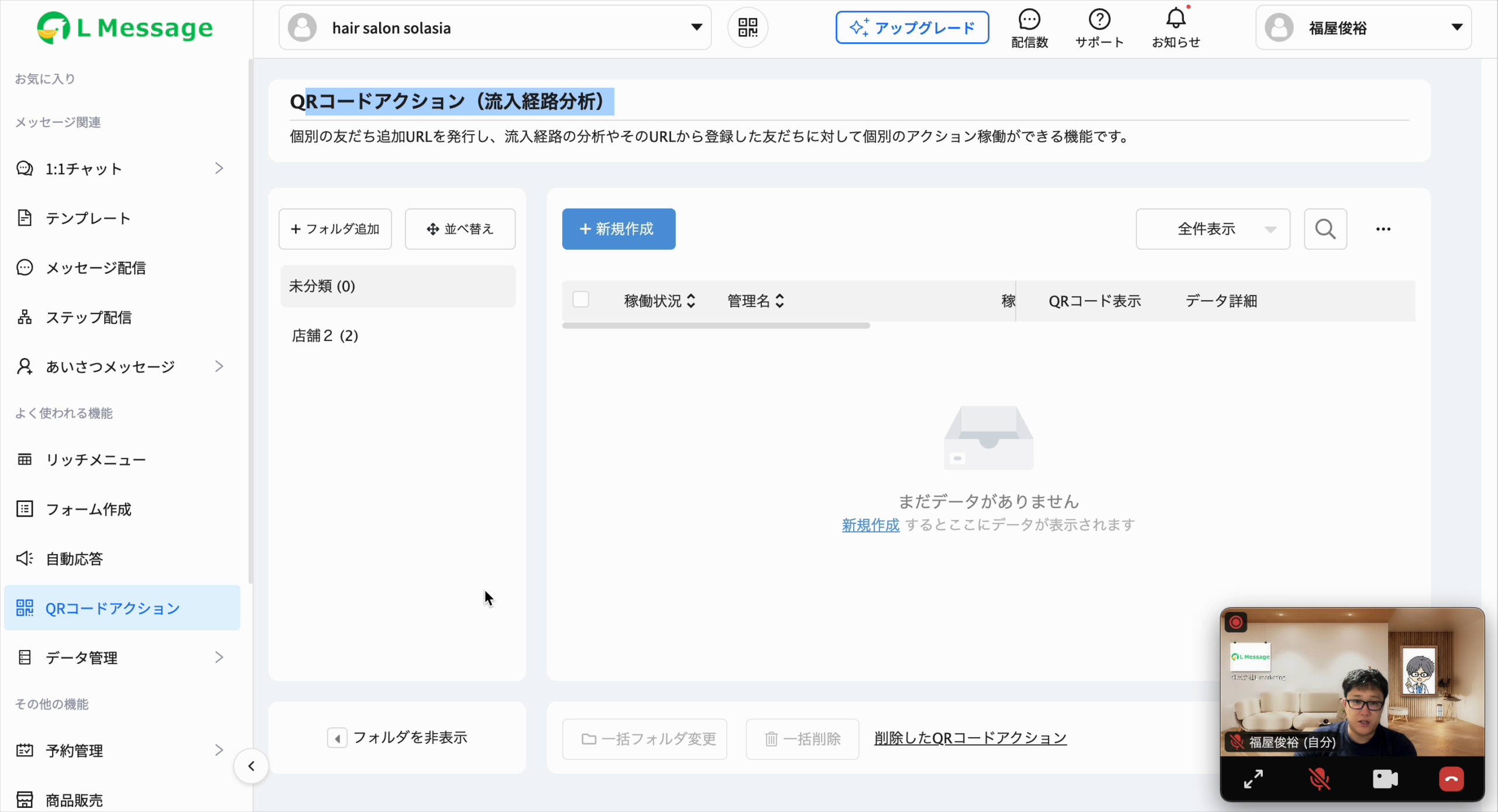Click 新規作成 link in empty state

870,525
